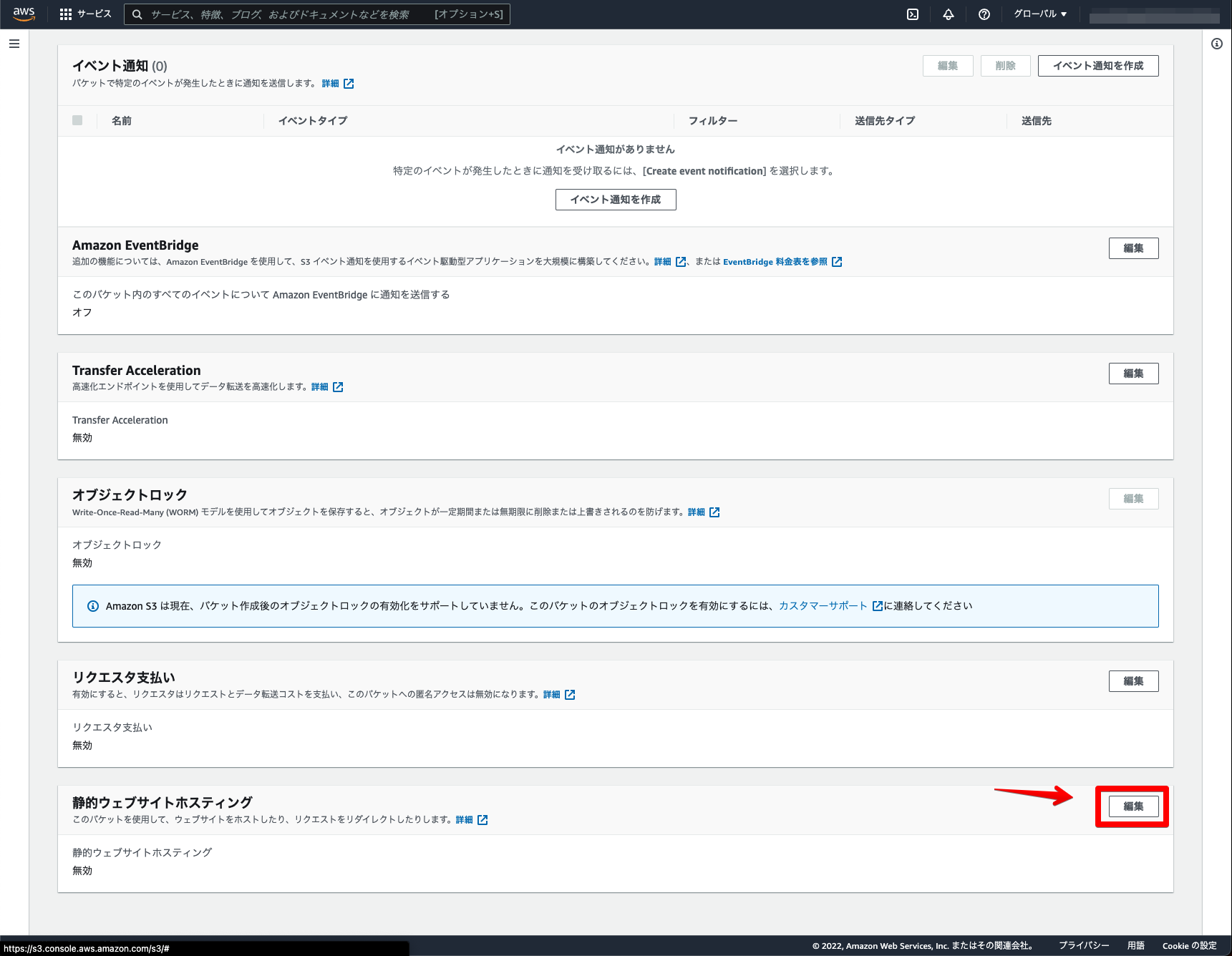Open 詳細 link under Transfer Acceleration

pos(319,387)
